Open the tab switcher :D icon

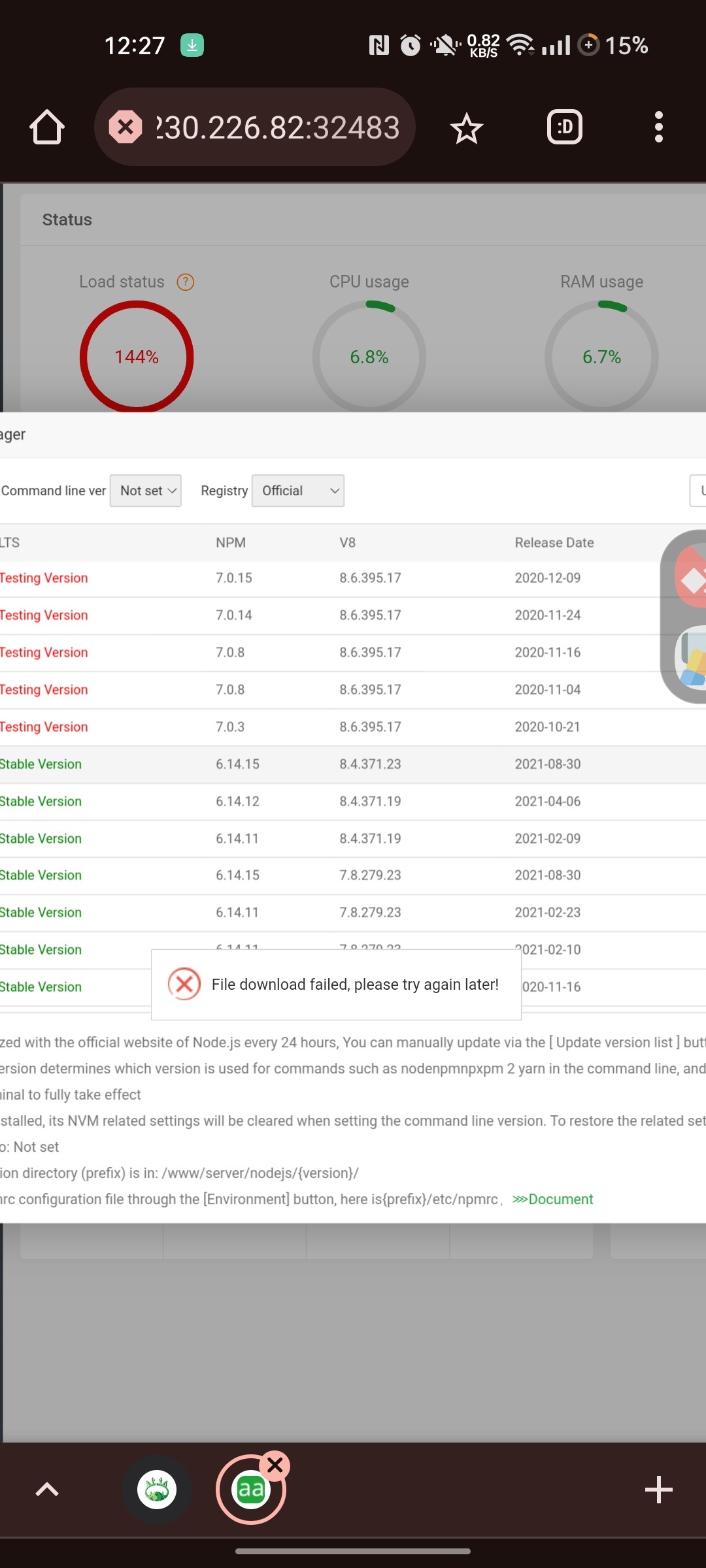[x=565, y=127]
